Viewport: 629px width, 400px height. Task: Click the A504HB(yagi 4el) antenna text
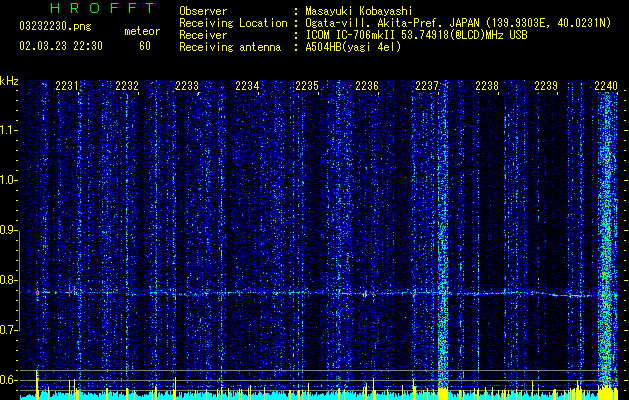pos(353,47)
